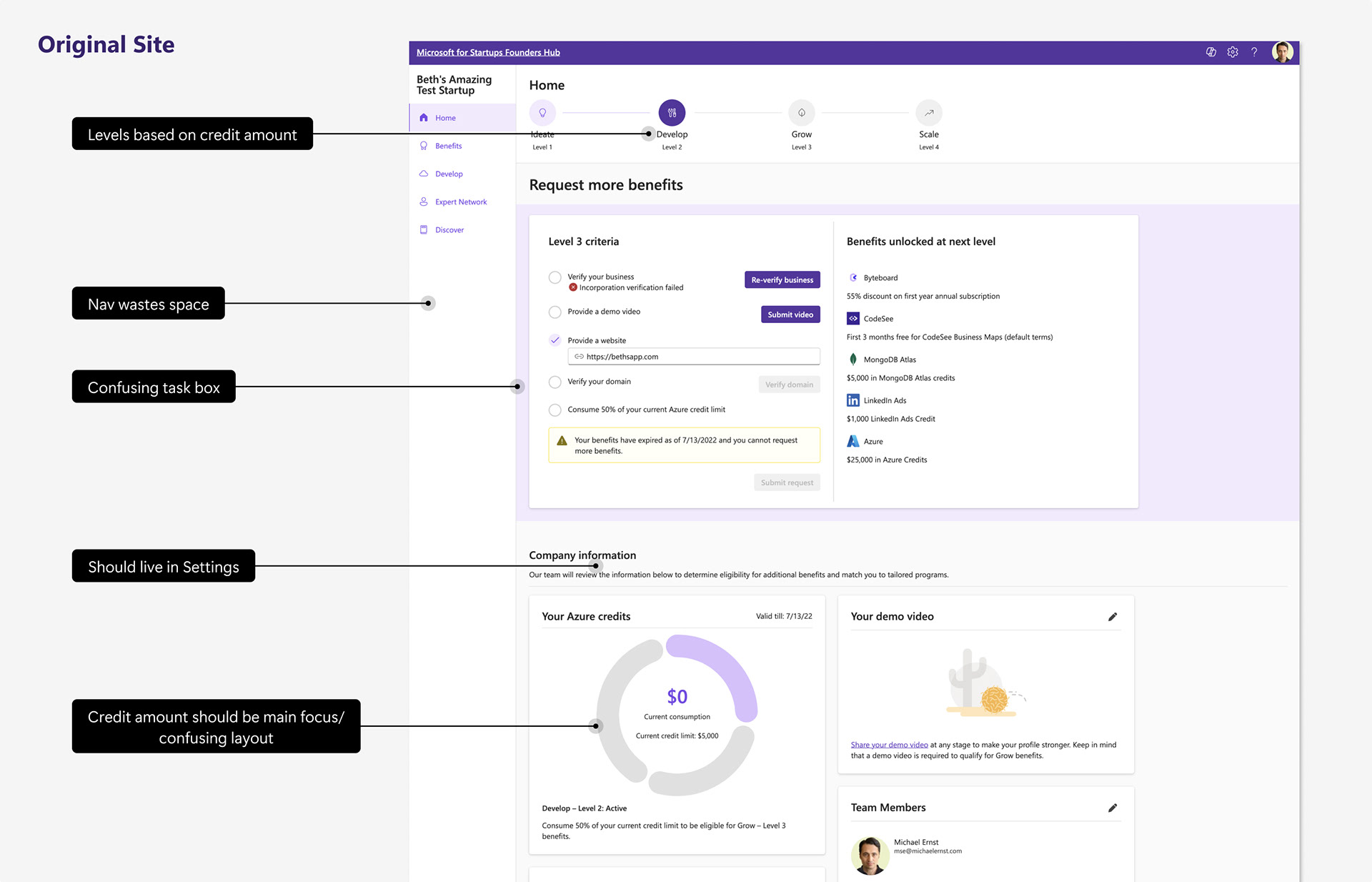This screenshot has width=1372, height=882.
Task: Click the Verify domain button
Action: [x=789, y=385]
